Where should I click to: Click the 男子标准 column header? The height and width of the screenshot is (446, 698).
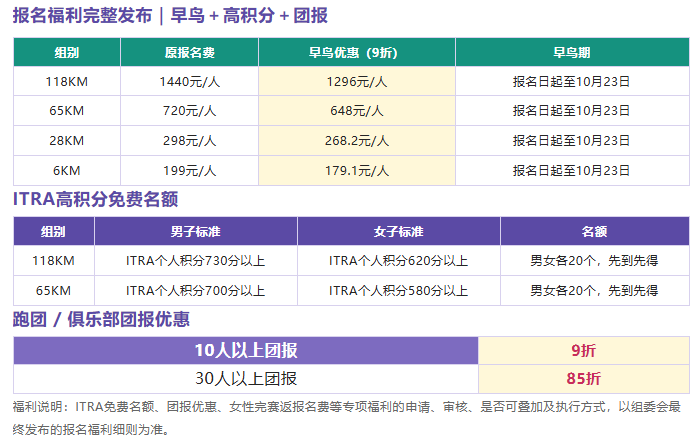(x=196, y=231)
